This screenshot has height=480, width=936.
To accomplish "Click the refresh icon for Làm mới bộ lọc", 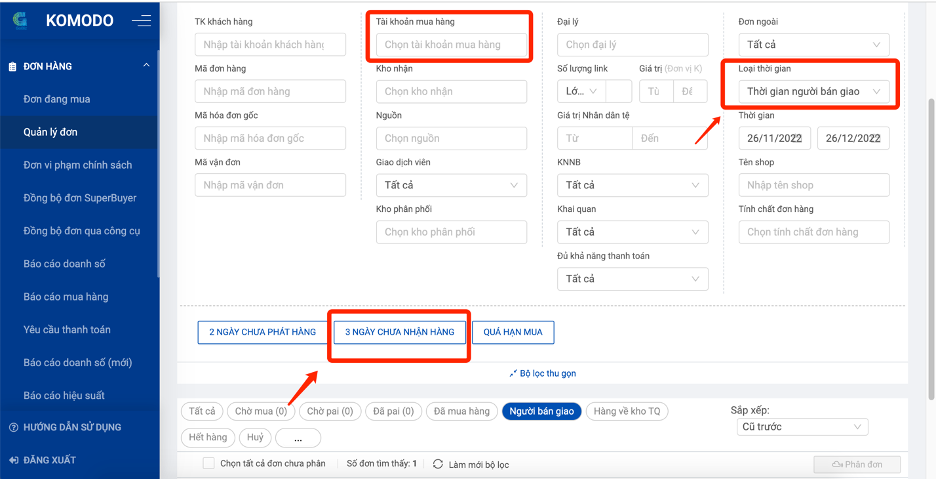I will point(438,464).
